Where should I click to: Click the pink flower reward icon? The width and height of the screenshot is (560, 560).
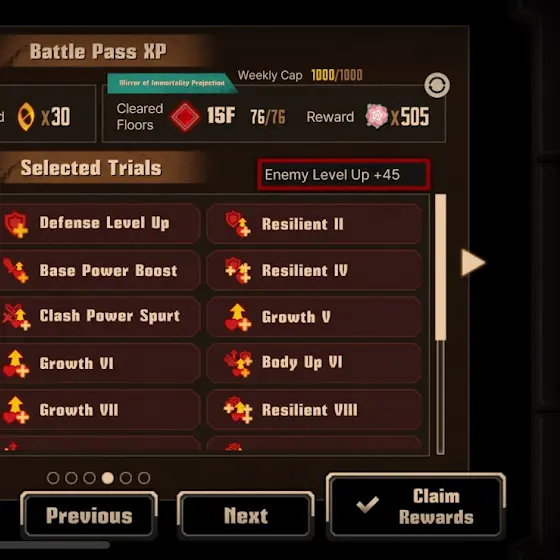(x=376, y=116)
